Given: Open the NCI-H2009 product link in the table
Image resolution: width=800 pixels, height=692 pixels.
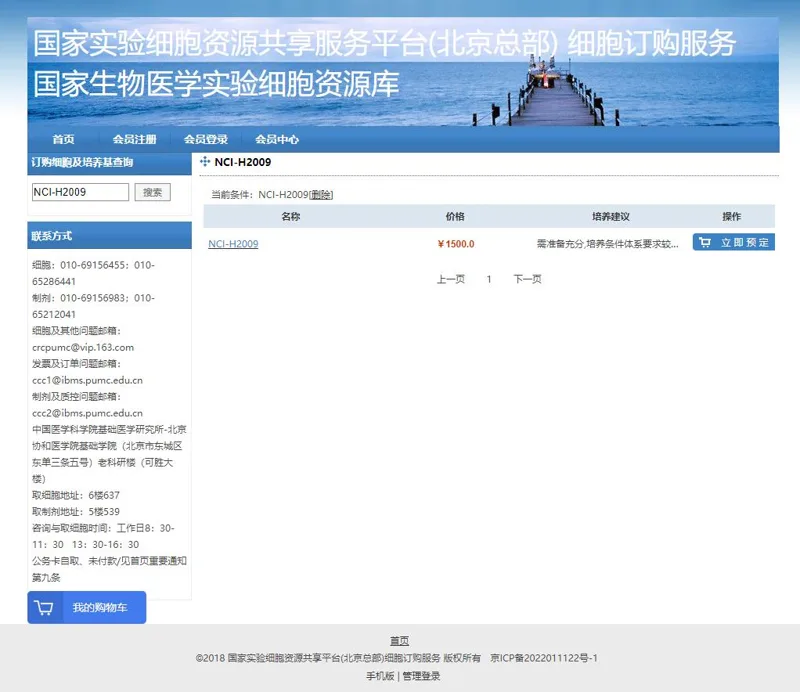Looking at the screenshot, I should 233,244.
